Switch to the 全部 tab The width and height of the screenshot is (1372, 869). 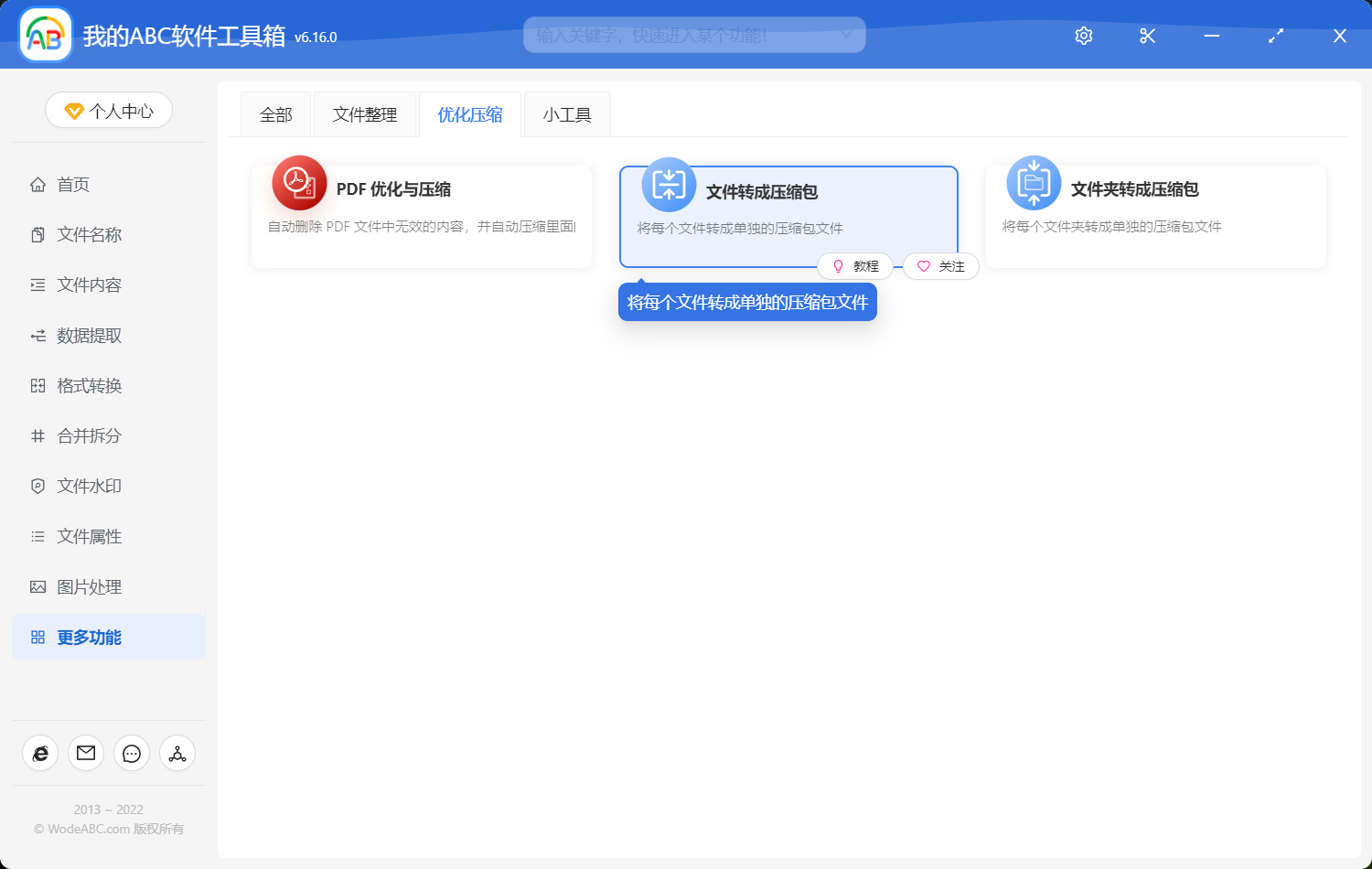(x=275, y=113)
